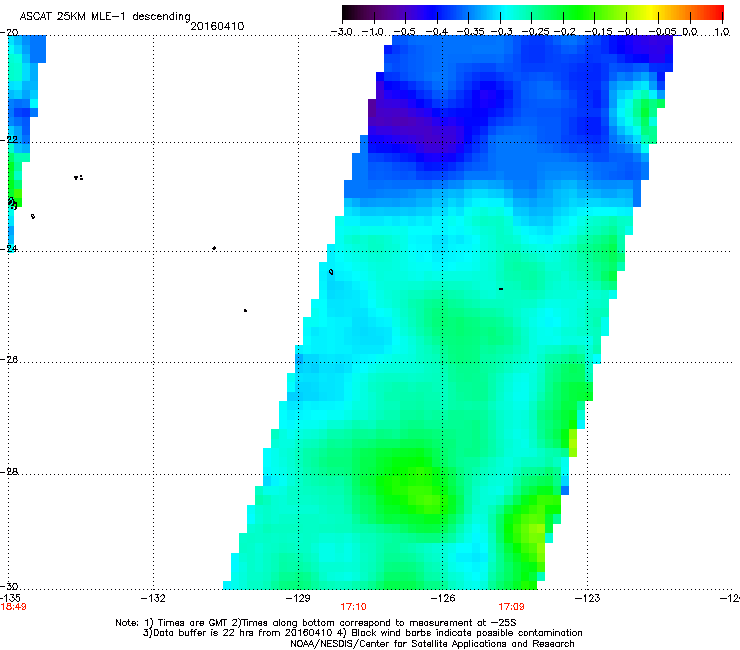Viewport: 740px width, 650px height.
Task: Click the -123 longitude axis label
Action: [x=588, y=599]
